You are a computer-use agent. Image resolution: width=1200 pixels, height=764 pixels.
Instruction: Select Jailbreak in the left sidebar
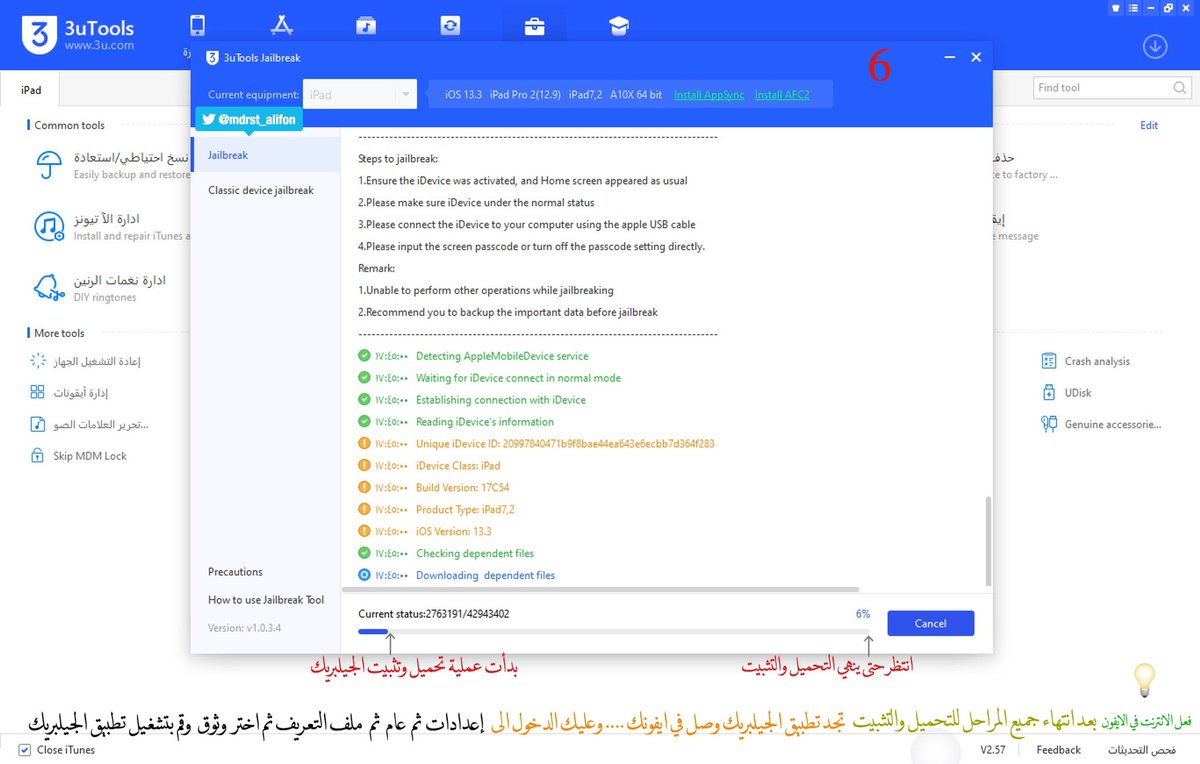265,155
